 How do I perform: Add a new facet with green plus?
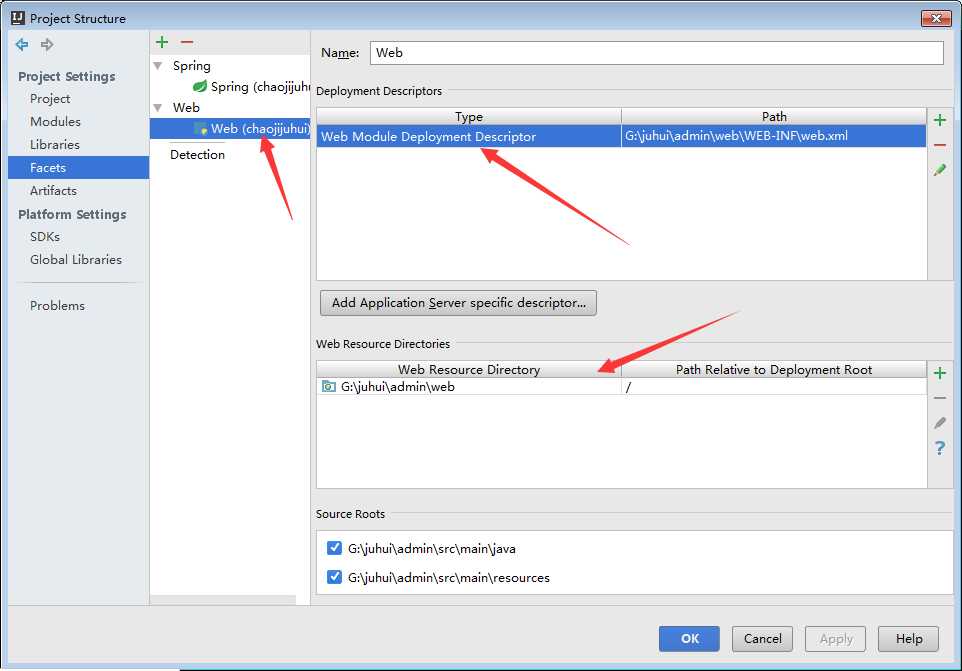tap(162, 42)
